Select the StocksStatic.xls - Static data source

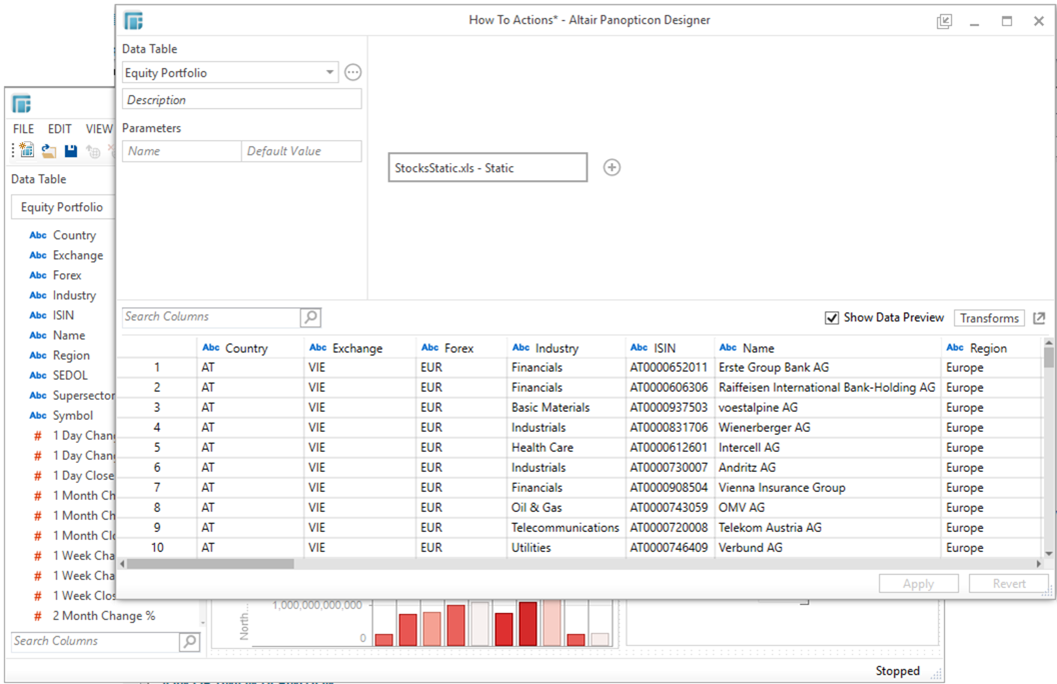point(487,168)
